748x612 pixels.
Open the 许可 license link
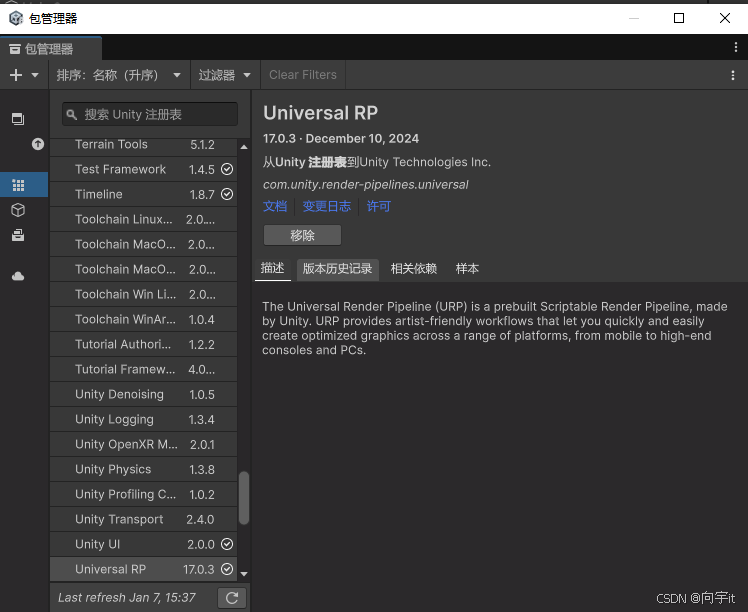[x=379, y=207]
